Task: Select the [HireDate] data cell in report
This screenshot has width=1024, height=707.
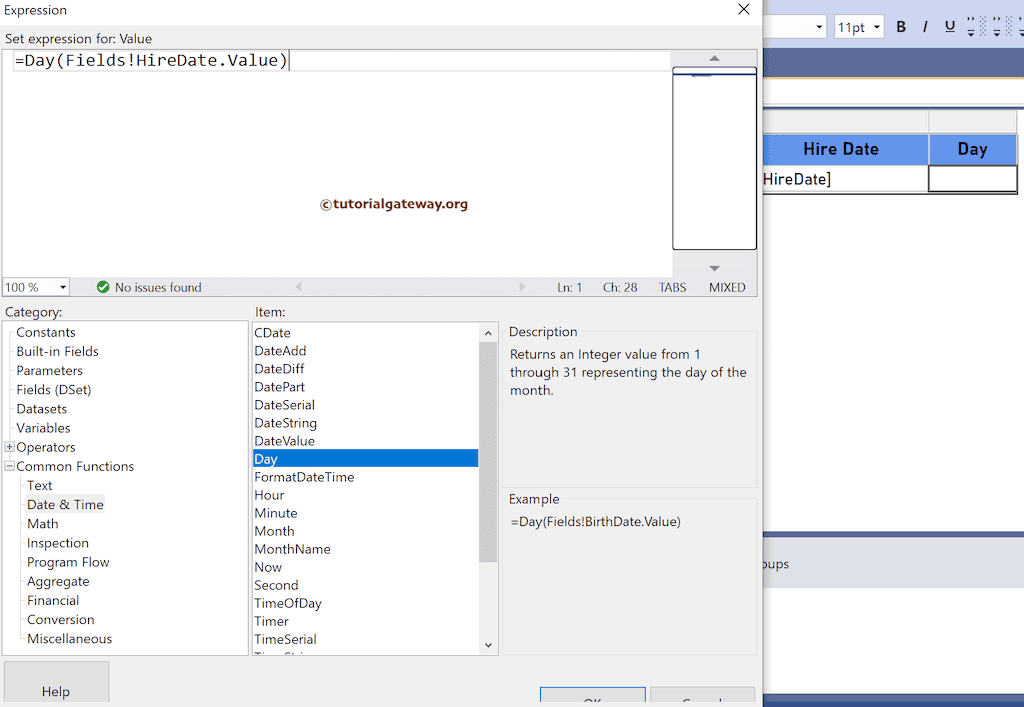Action: [845, 179]
